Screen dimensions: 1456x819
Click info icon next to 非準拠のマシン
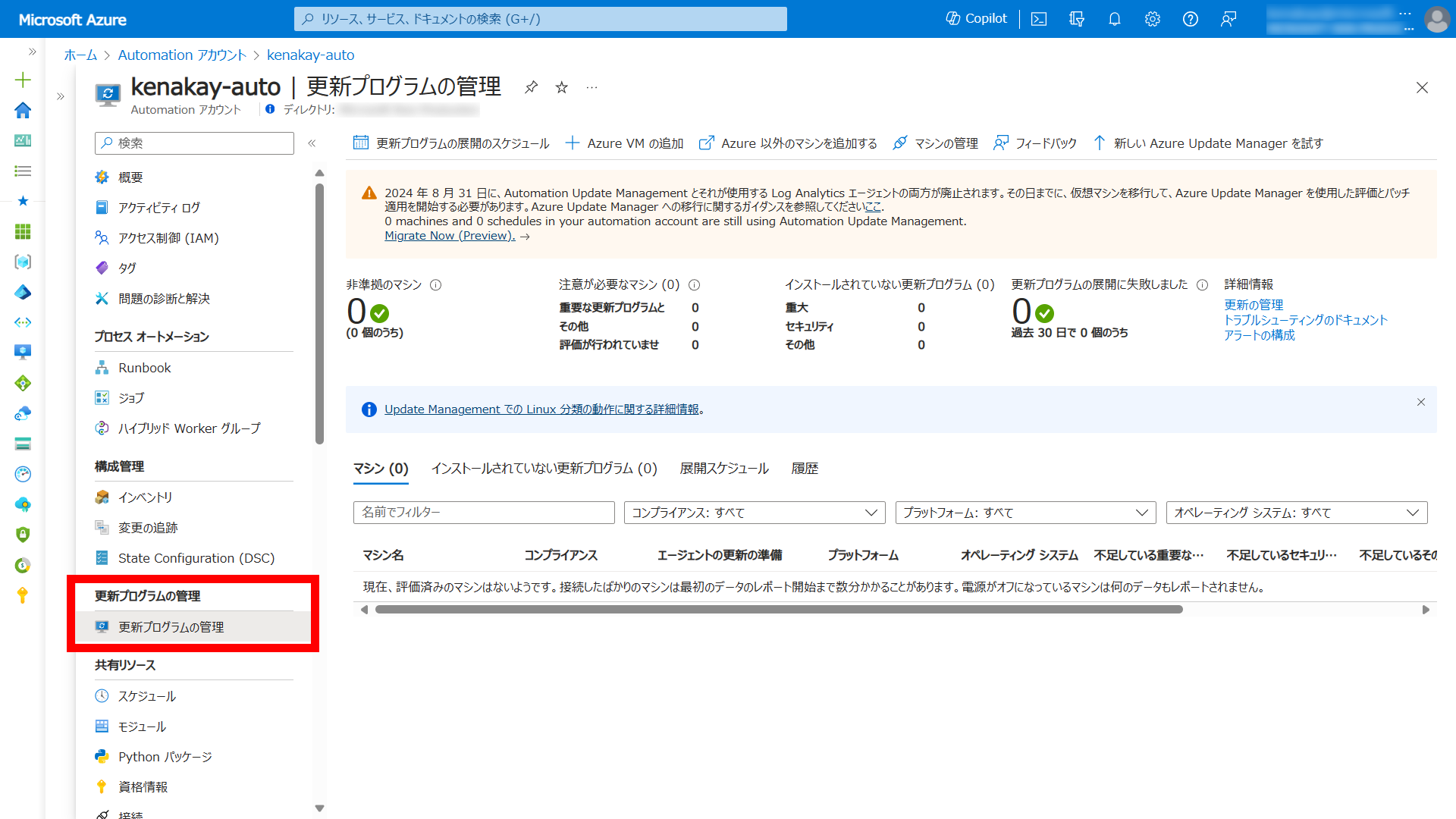click(436, 285)
